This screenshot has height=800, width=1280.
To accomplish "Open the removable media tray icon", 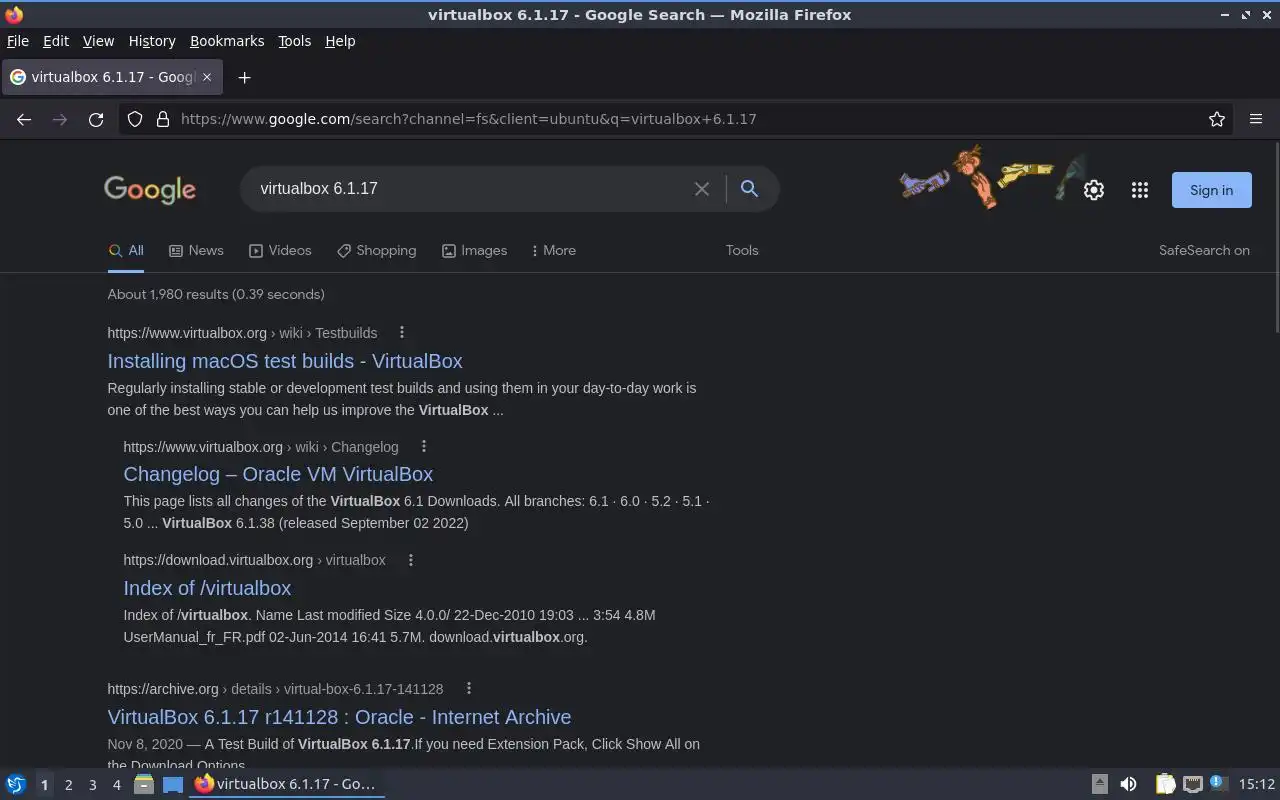I will coord(1099,785).
